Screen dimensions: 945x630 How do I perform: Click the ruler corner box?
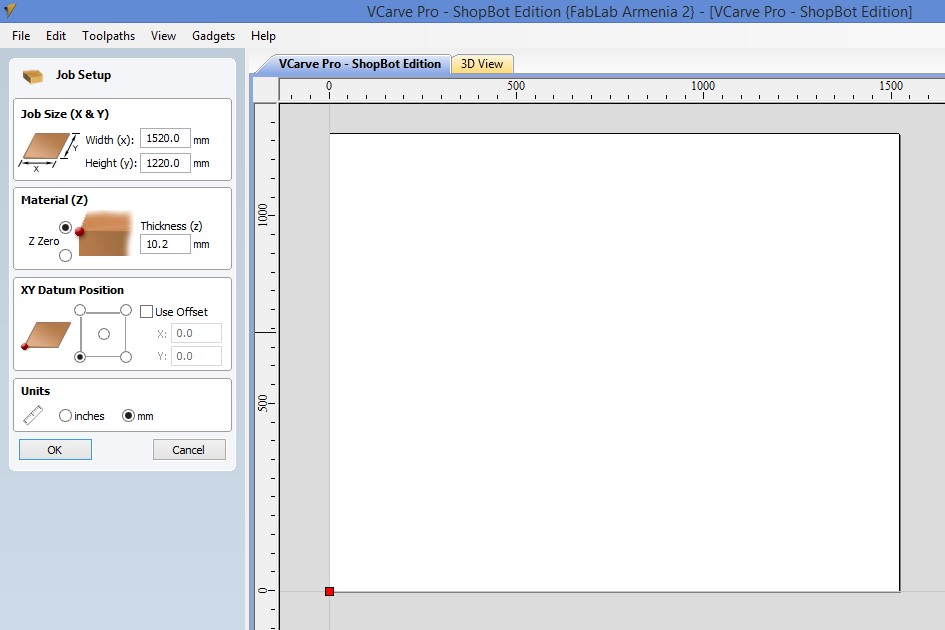(x=266, y=89)
